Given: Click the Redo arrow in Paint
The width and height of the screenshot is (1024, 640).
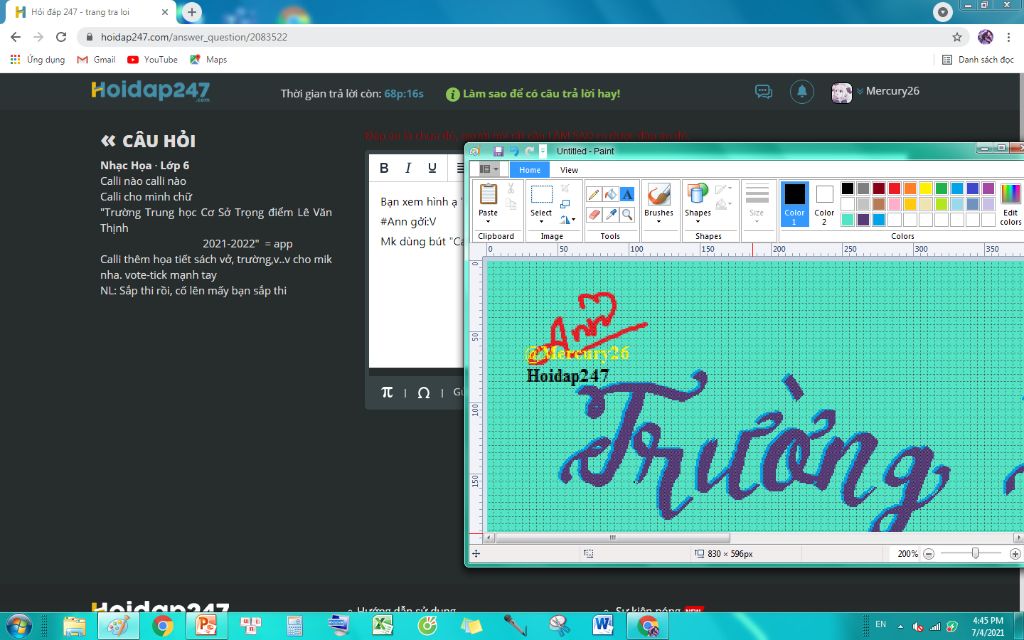Looking at the screenshot, I should point(529,151).
